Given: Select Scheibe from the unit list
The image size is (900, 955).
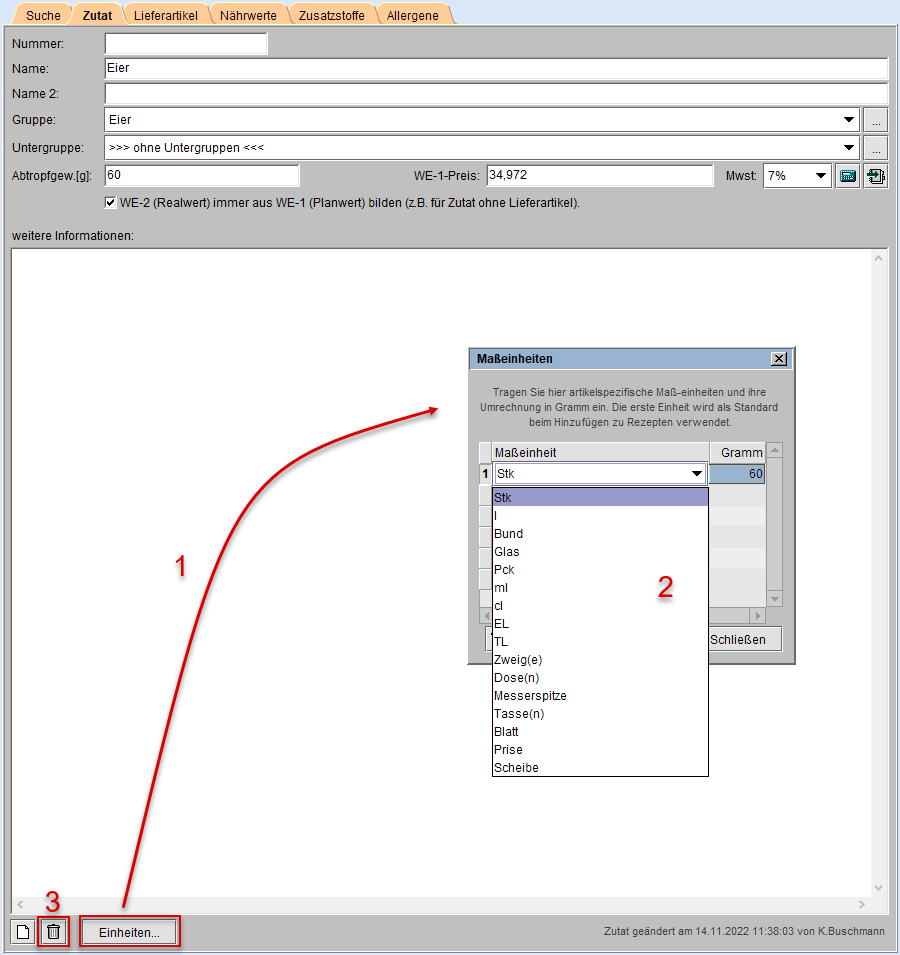Looking at the screenshot, I should (600, 767).
